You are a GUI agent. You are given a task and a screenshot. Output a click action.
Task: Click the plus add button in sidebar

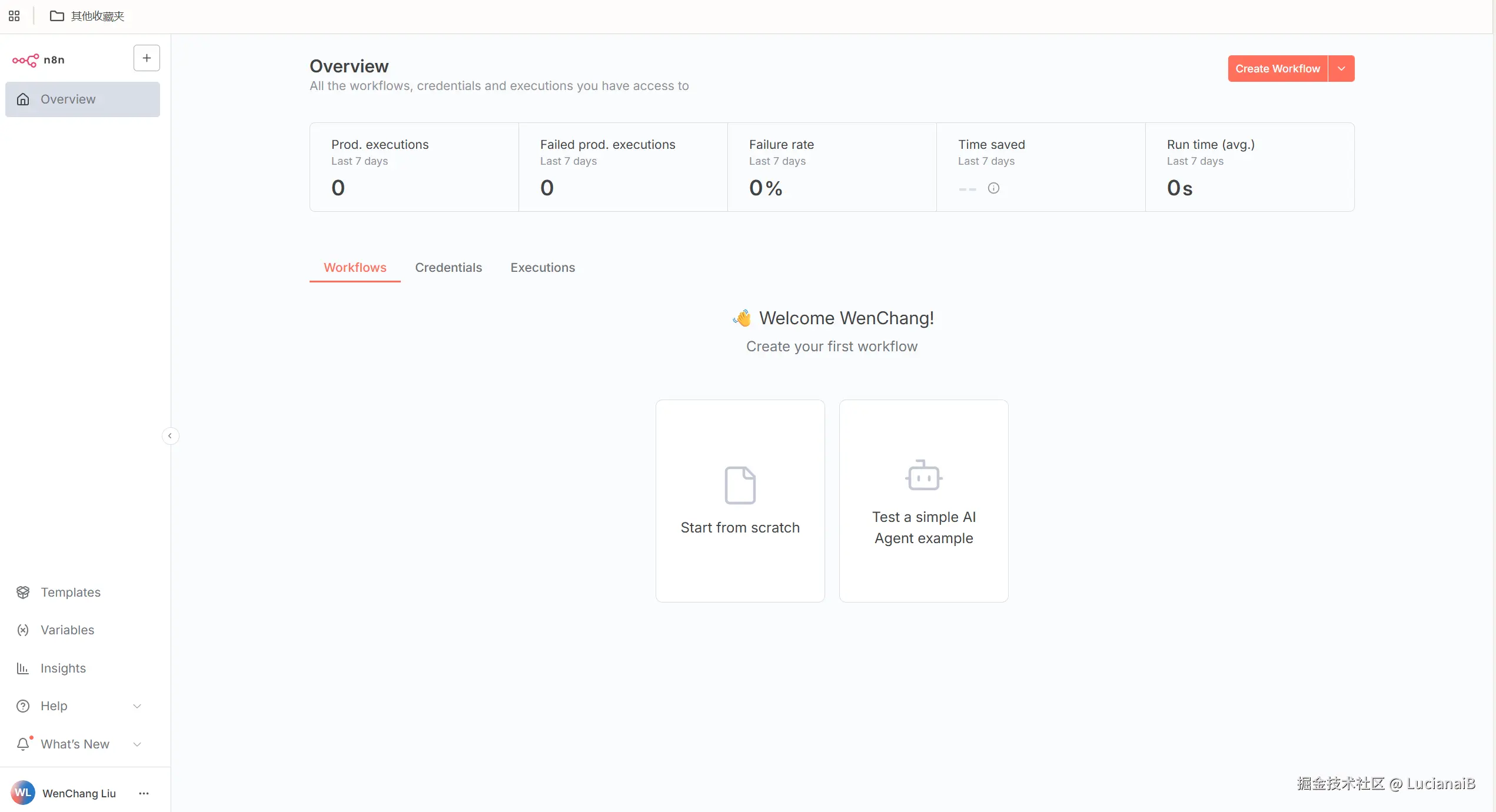click(x=147, y=58)
